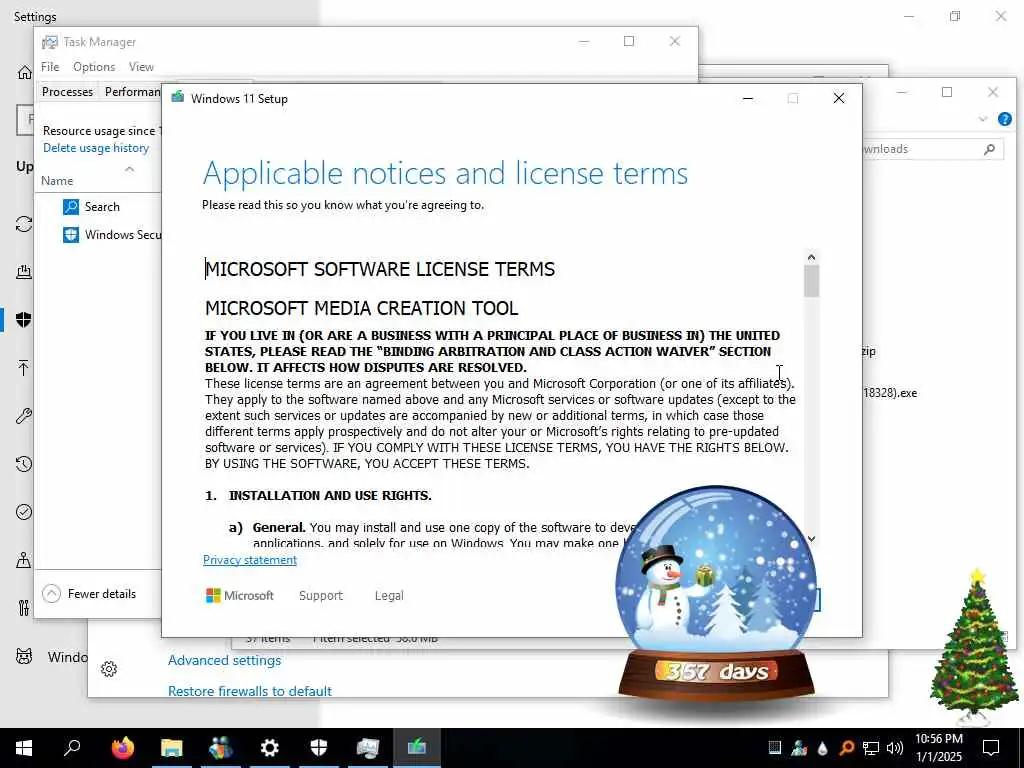1024x768 pixels.
Task: Open volume control in system tray
Action: 895,748
